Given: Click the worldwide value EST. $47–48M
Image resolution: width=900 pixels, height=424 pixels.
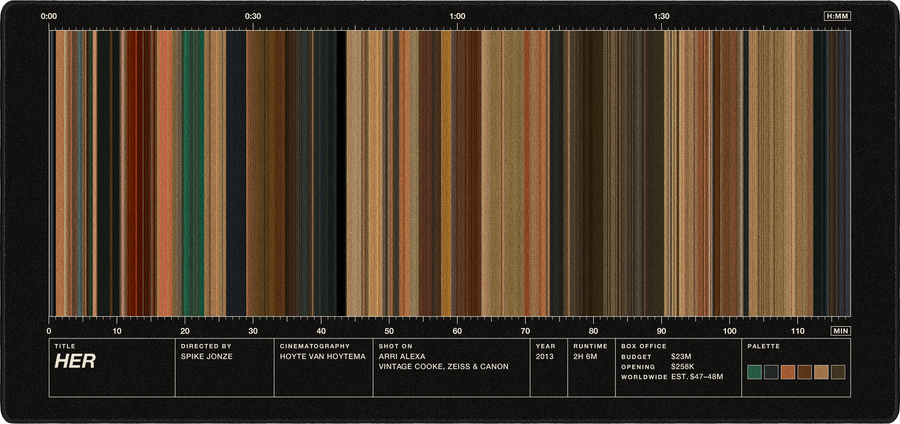Looking at the screenshot, I should (x=697, y=377).
